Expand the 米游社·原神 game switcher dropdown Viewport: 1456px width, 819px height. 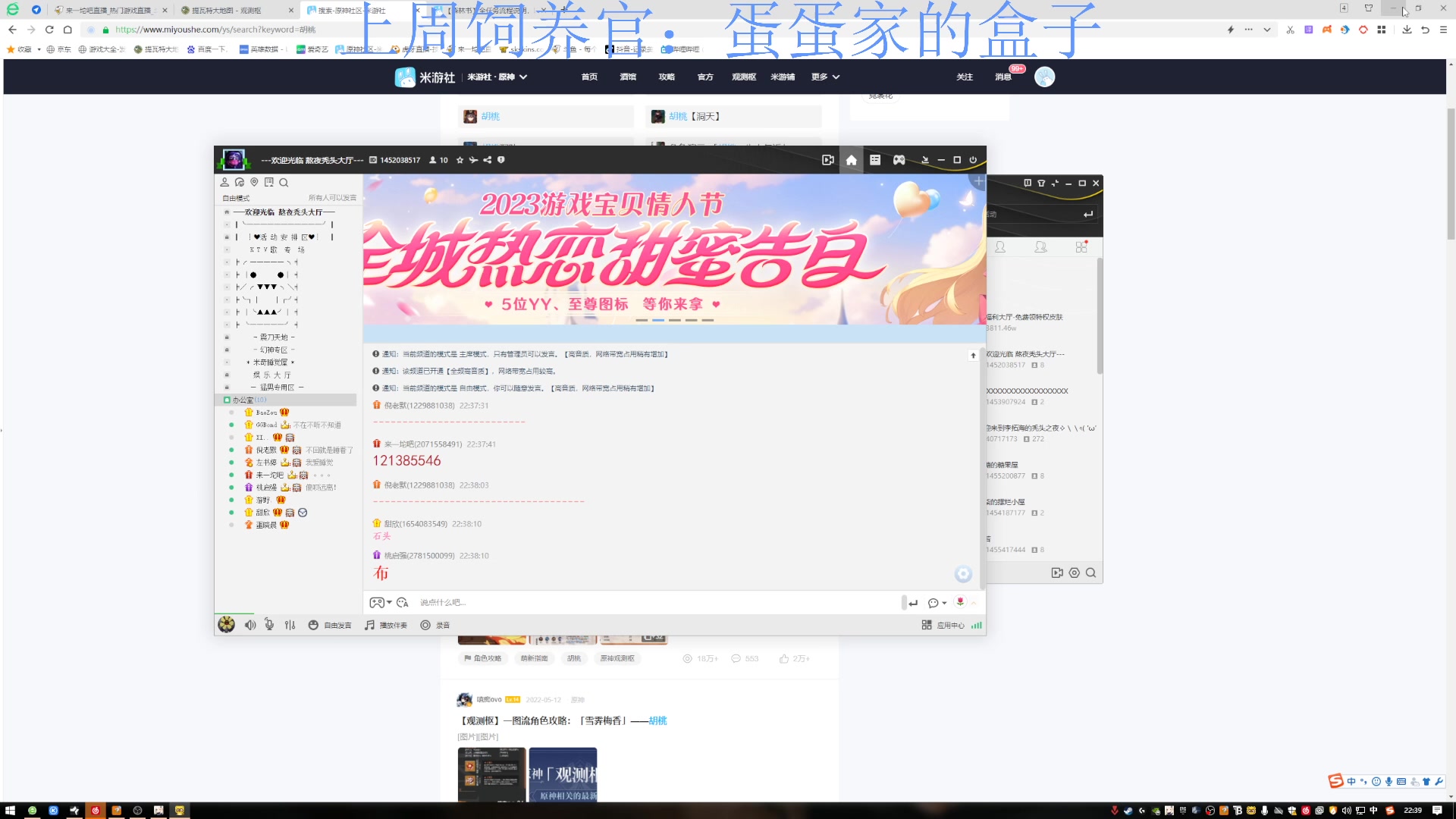click(497, 77)
